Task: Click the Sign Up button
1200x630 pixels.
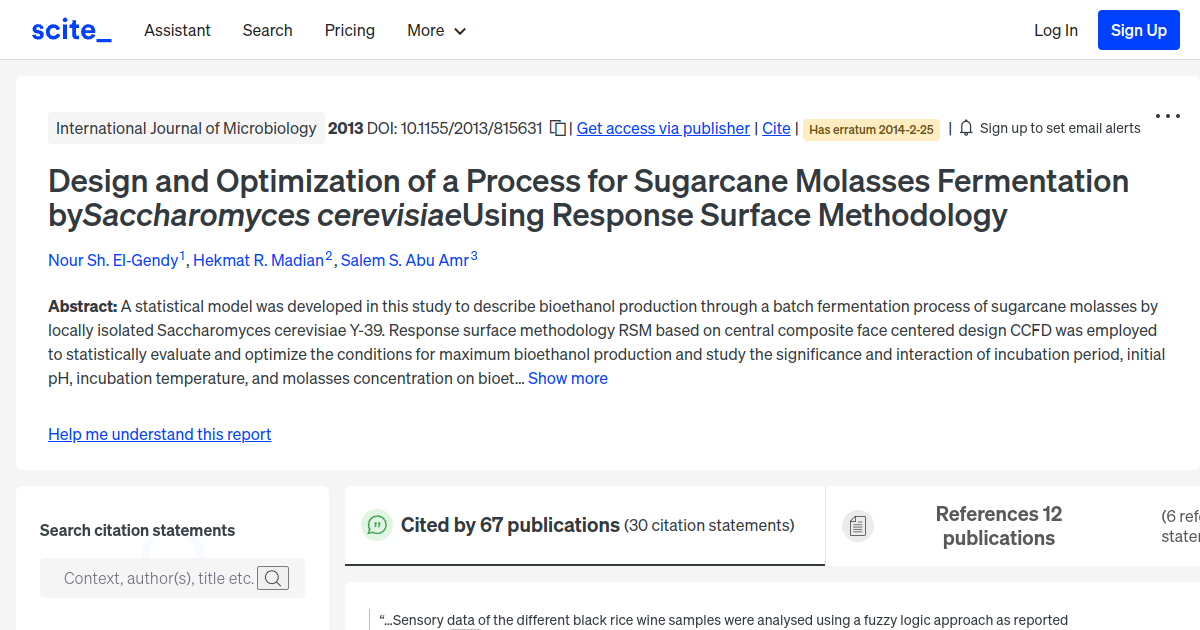Action: tap(1138, 29)
